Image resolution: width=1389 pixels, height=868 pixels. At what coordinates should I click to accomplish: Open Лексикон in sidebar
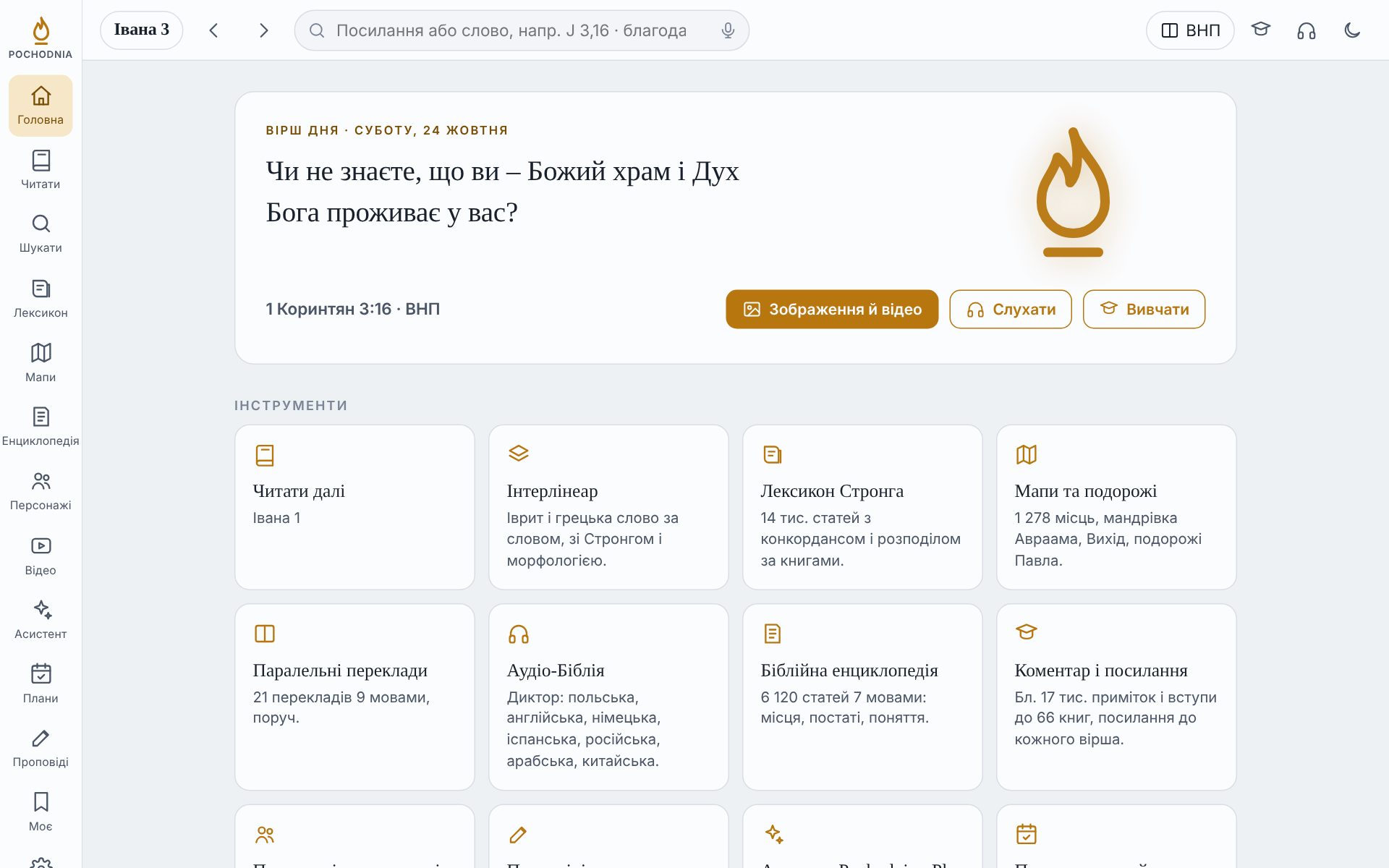pyautogui.click(x=41, y=299)
